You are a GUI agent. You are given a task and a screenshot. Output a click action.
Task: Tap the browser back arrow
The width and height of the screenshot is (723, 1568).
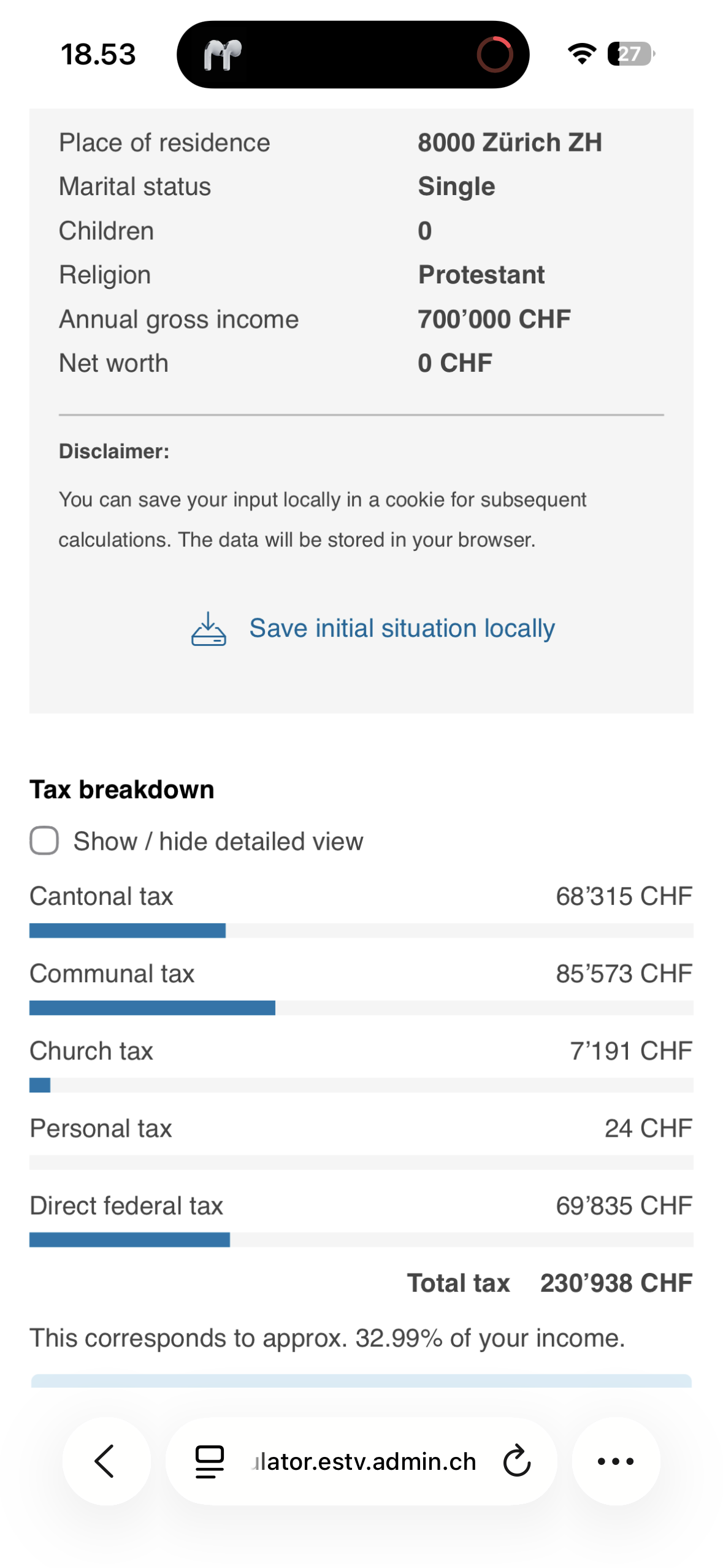[105, 1461]
